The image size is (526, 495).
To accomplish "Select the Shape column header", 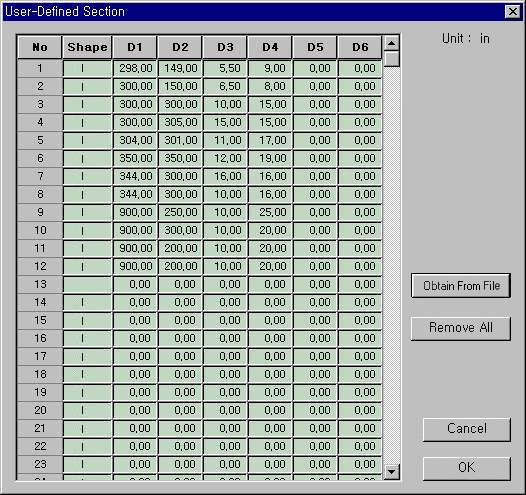I will point(87,47).
